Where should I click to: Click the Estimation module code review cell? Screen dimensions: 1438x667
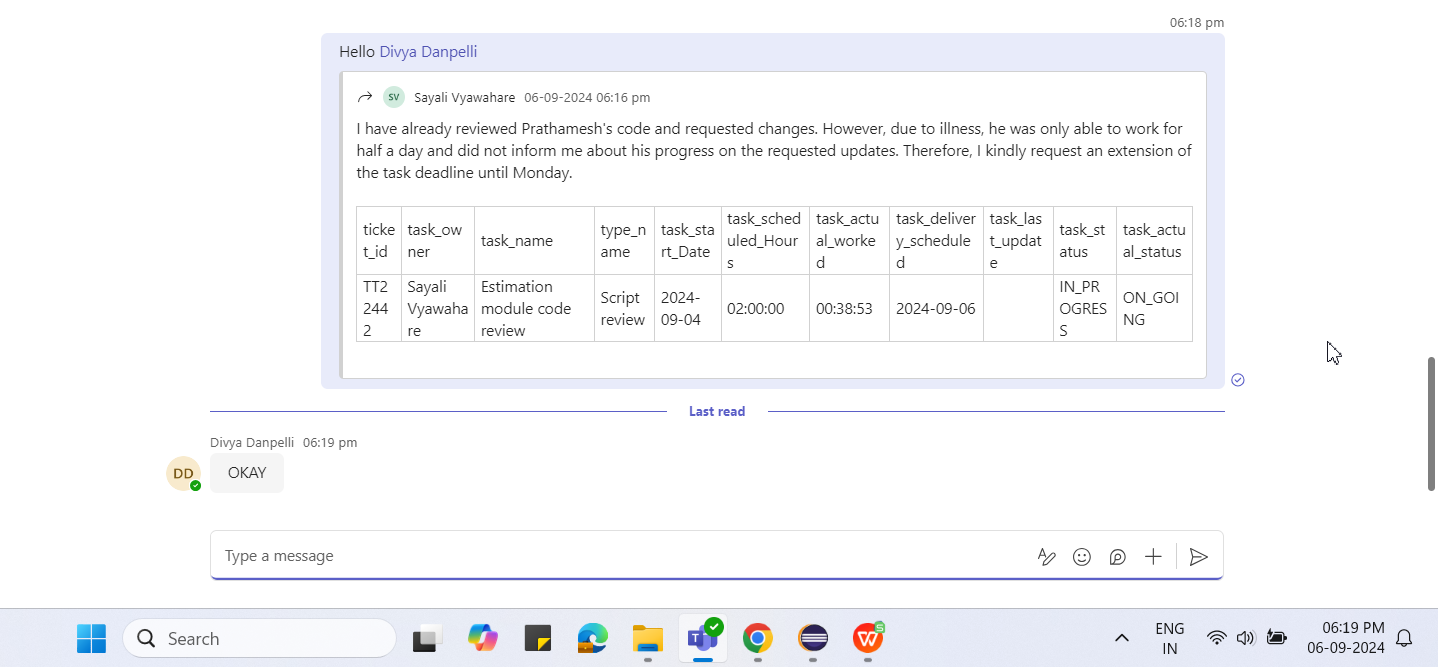pyautogui.click(x=534, y=308)
